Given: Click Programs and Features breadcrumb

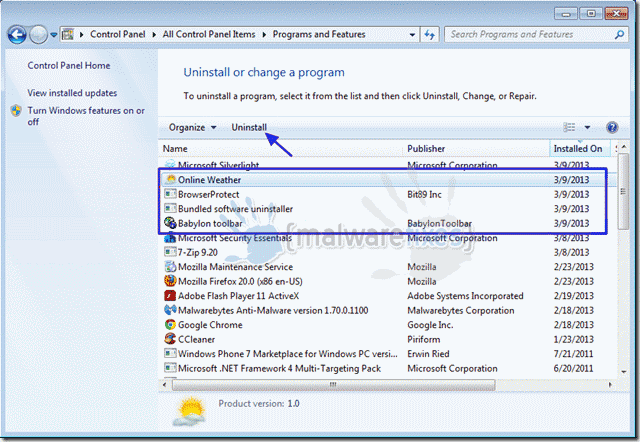Looking at the screenshot, I should (x=319, y=35).
